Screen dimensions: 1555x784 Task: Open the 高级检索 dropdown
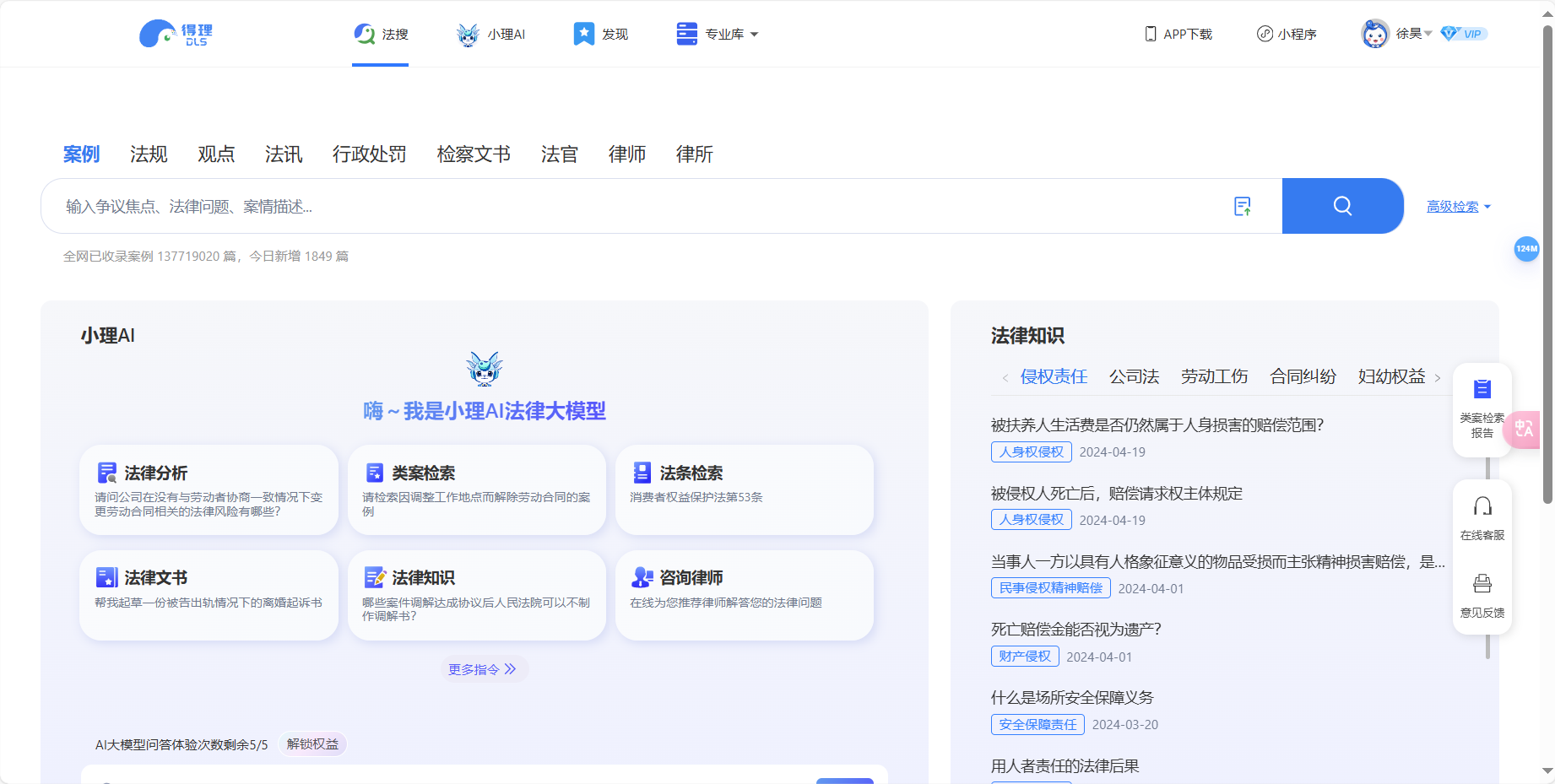(1458, 205)
